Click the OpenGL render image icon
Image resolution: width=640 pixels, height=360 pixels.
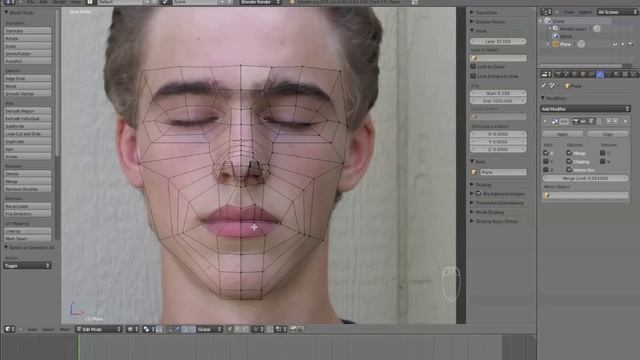coord(293,329)
